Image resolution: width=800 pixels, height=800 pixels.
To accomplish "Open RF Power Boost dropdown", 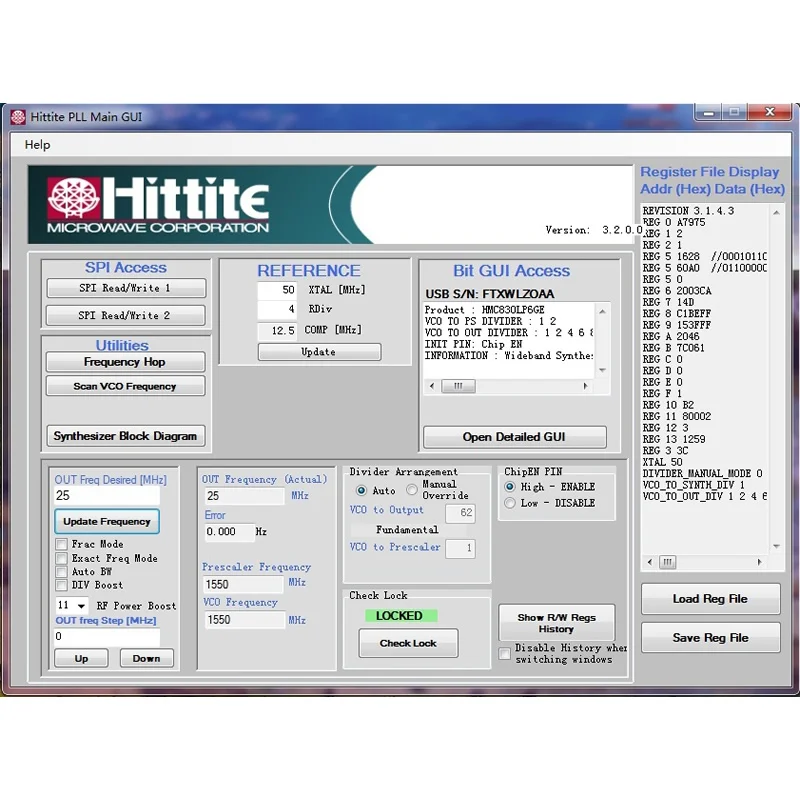I will 81,606.
